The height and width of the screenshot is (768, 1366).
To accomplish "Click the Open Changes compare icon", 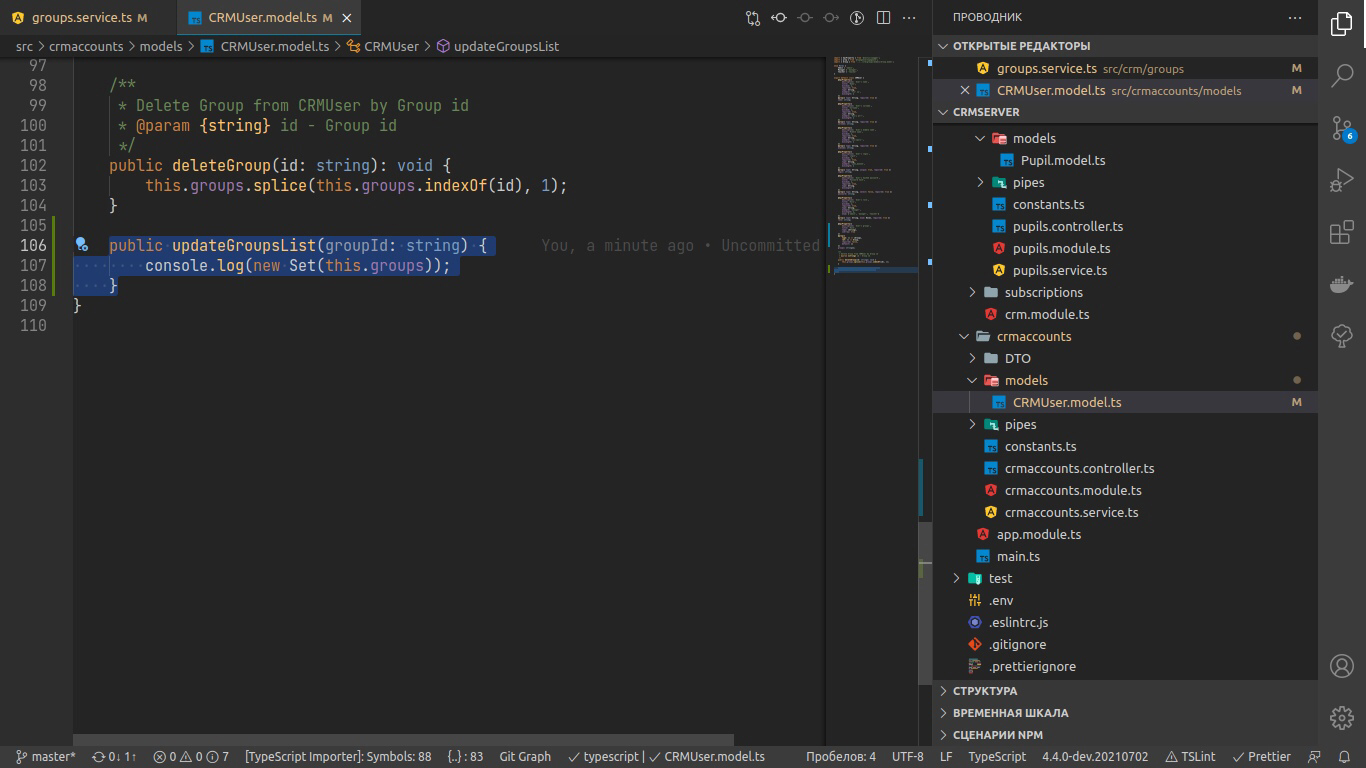I will click(x=753, y=17).
